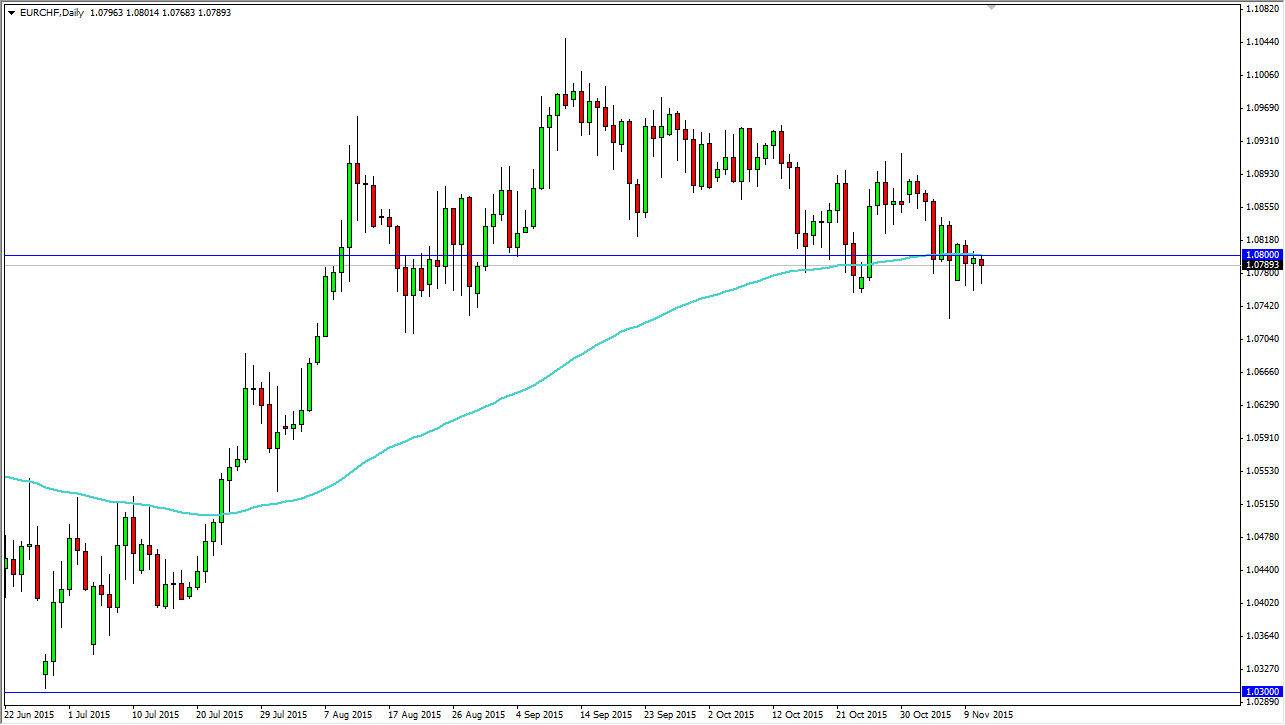Viewport: 1285px width, 725px height.
Task: Click the blue 1.03000 price label
Action: coord(1261,690)
